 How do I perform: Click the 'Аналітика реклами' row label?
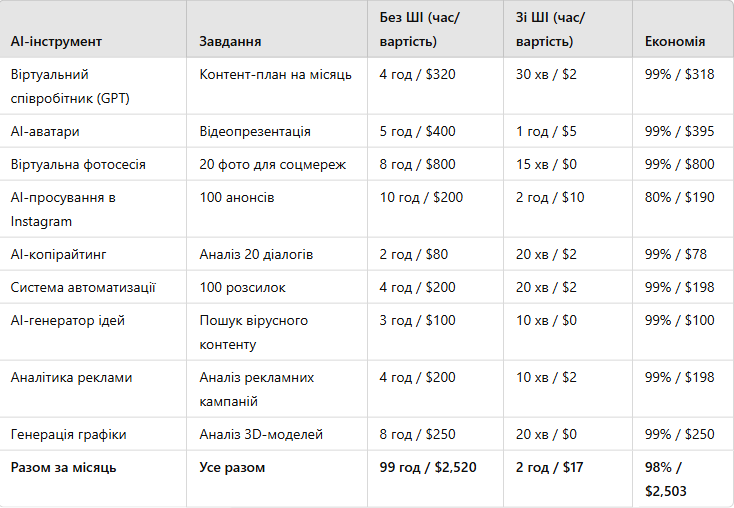[x=71, y=378]
